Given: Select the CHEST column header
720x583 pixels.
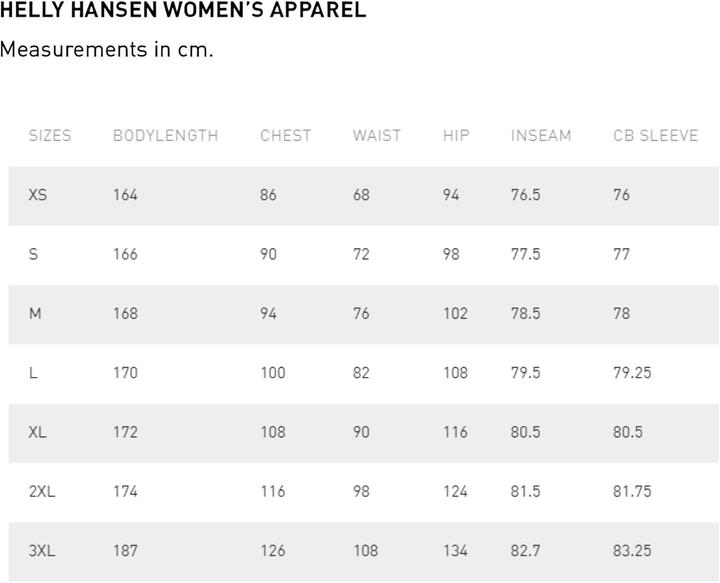Looking at the screenshot, I should click(x=285, y=136).
